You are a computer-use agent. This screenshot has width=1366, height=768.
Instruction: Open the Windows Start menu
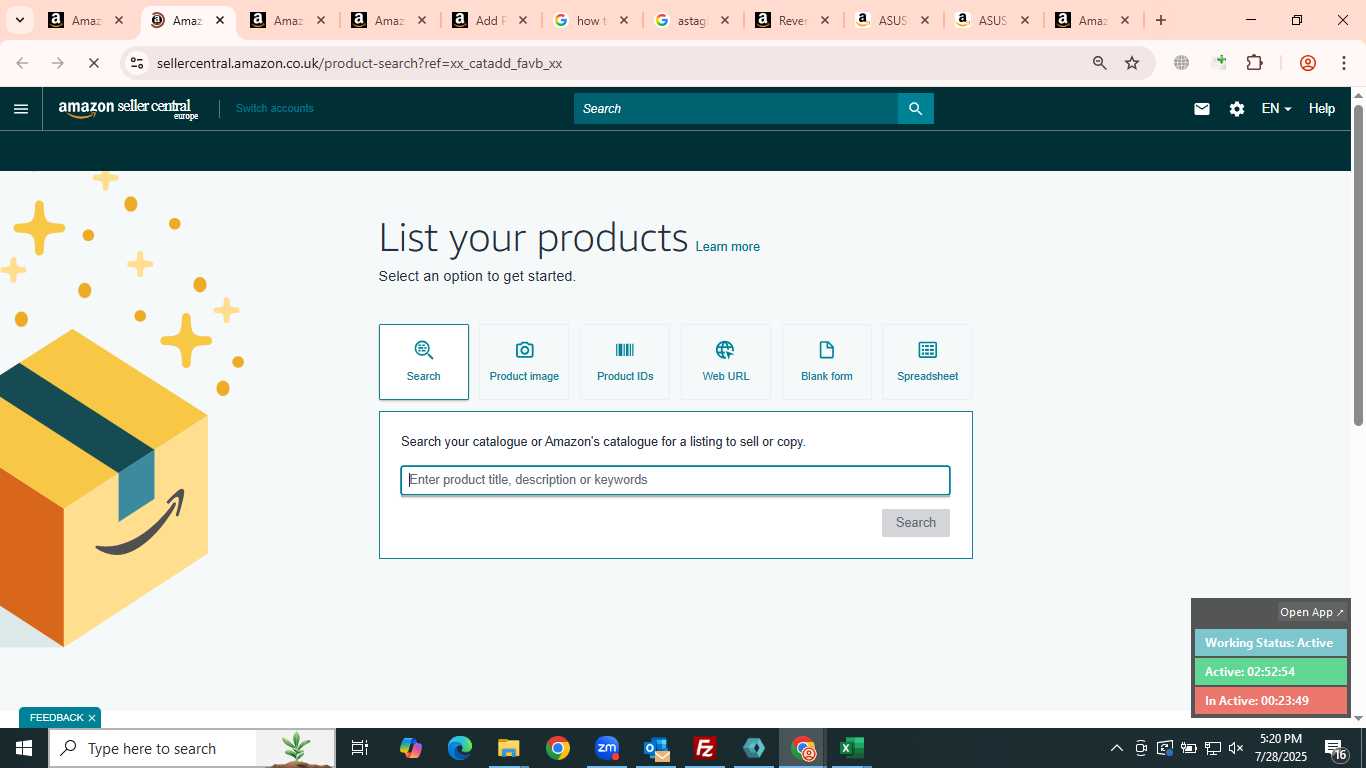24,748
